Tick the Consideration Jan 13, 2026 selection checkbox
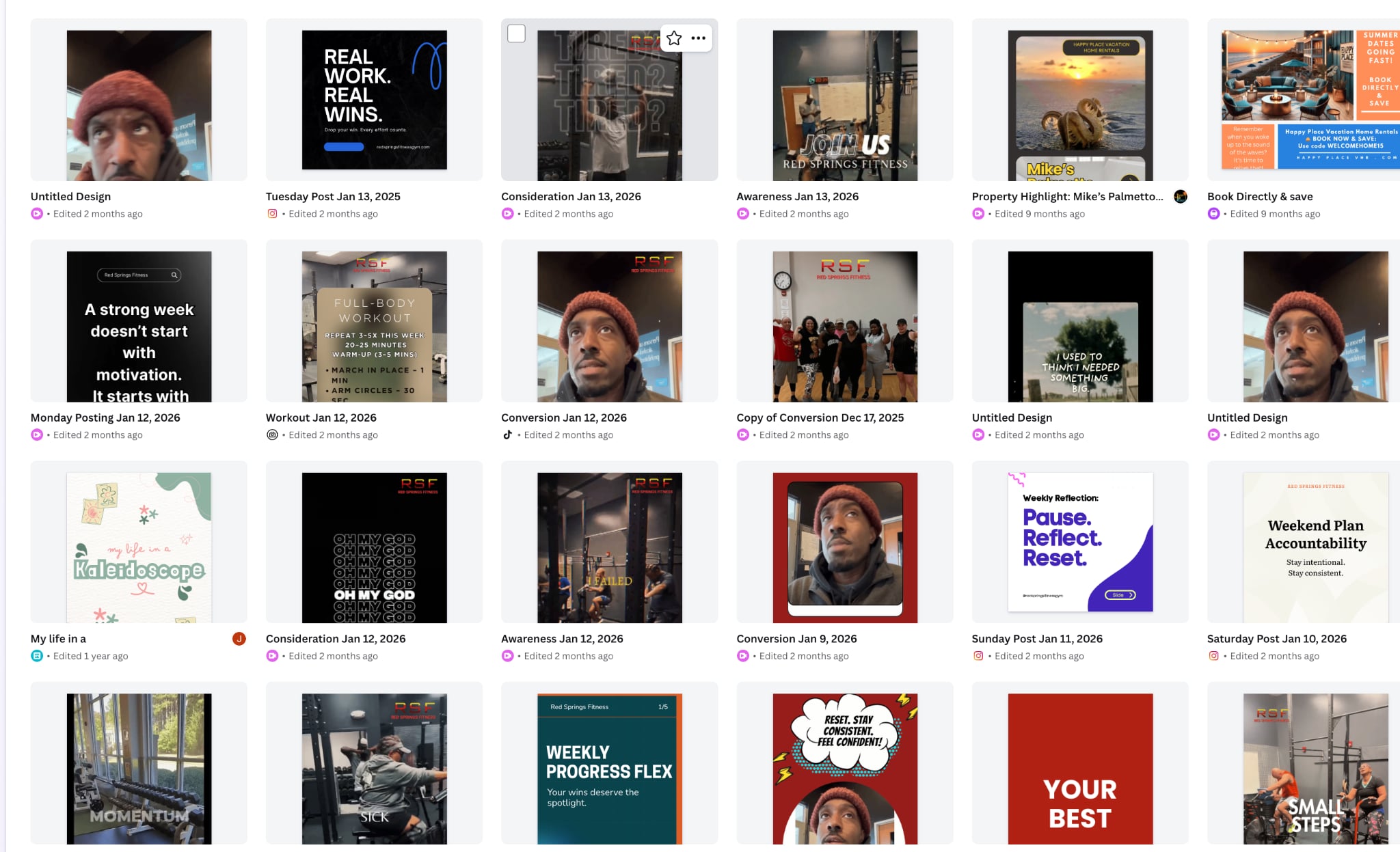 [517, 33]
